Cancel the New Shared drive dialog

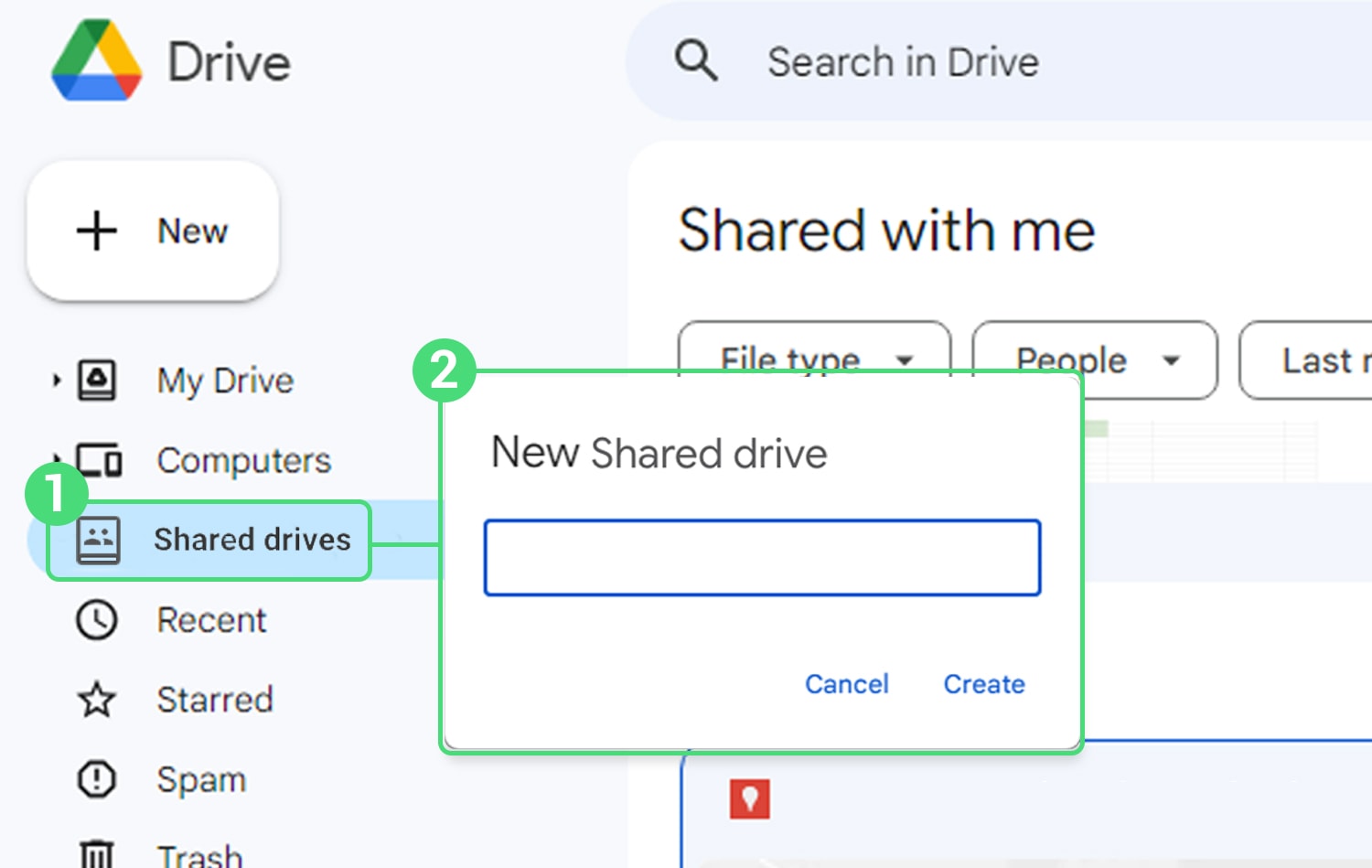point(846,683)
